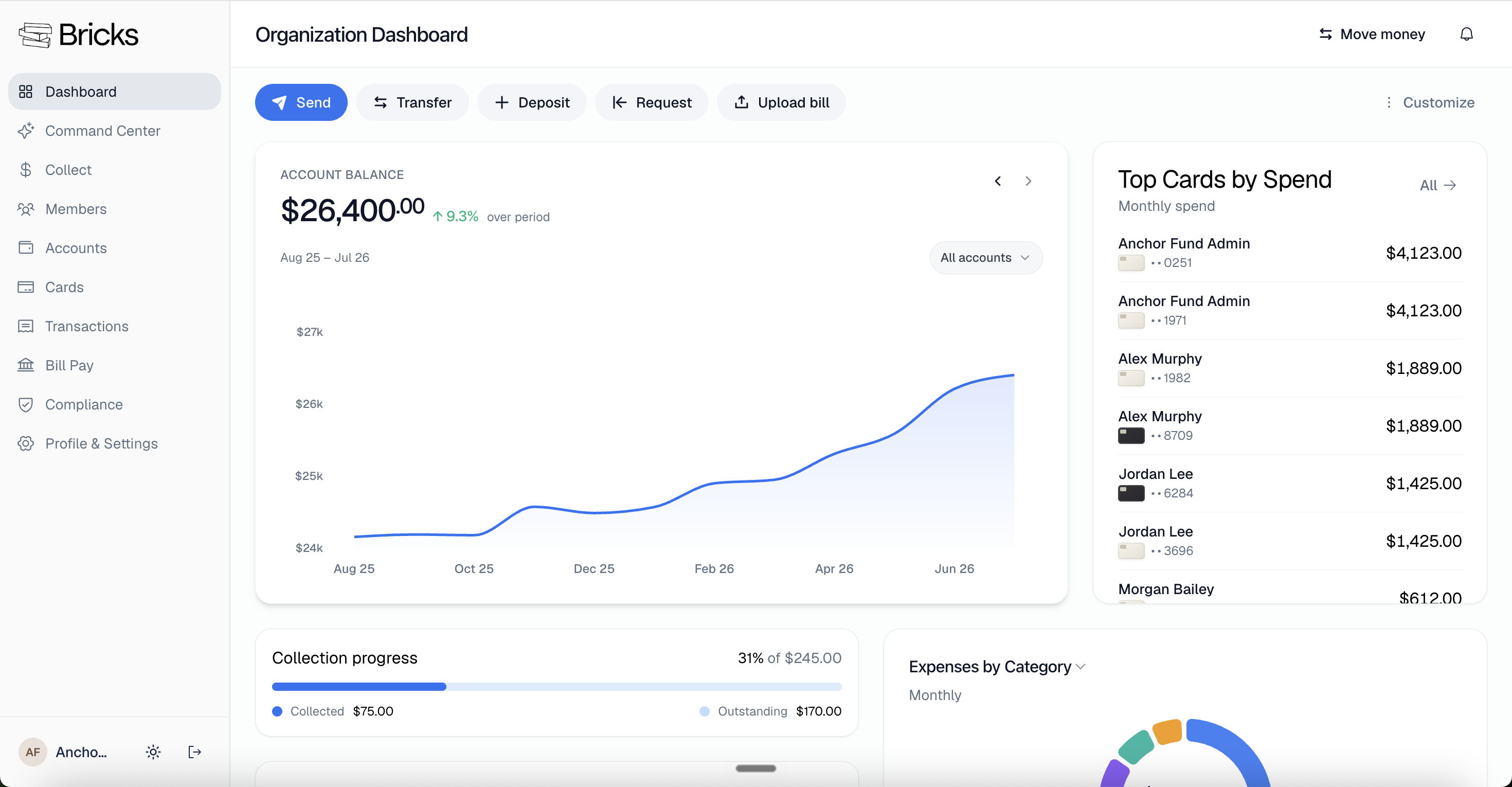Click the Cards credit card icon
Viewport: 1512px width, 787px height.
pyautogui.click(x=25, y=287)
